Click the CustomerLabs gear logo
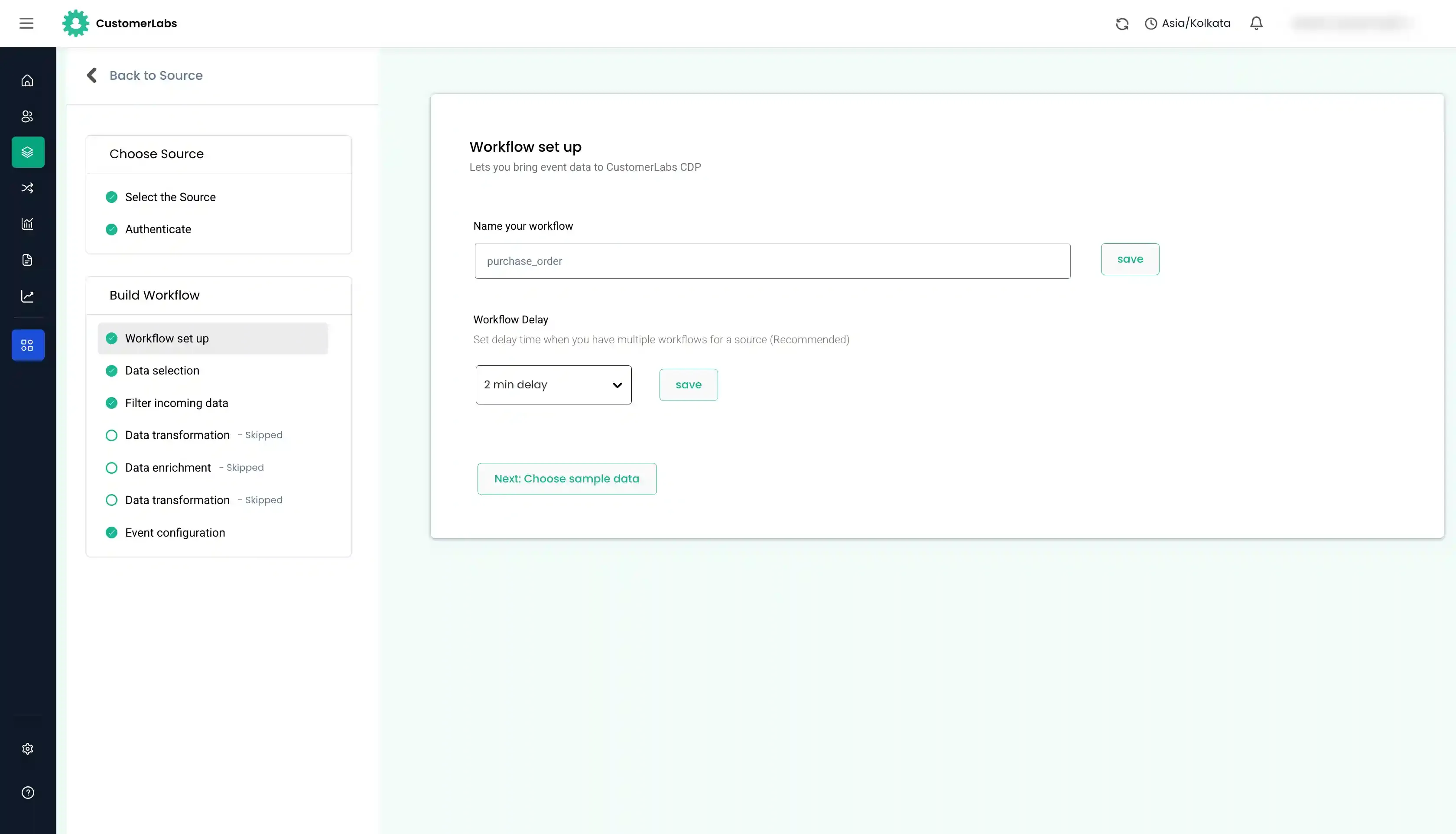This screenshot has height=834, width=1456. [x=75, y=23]
